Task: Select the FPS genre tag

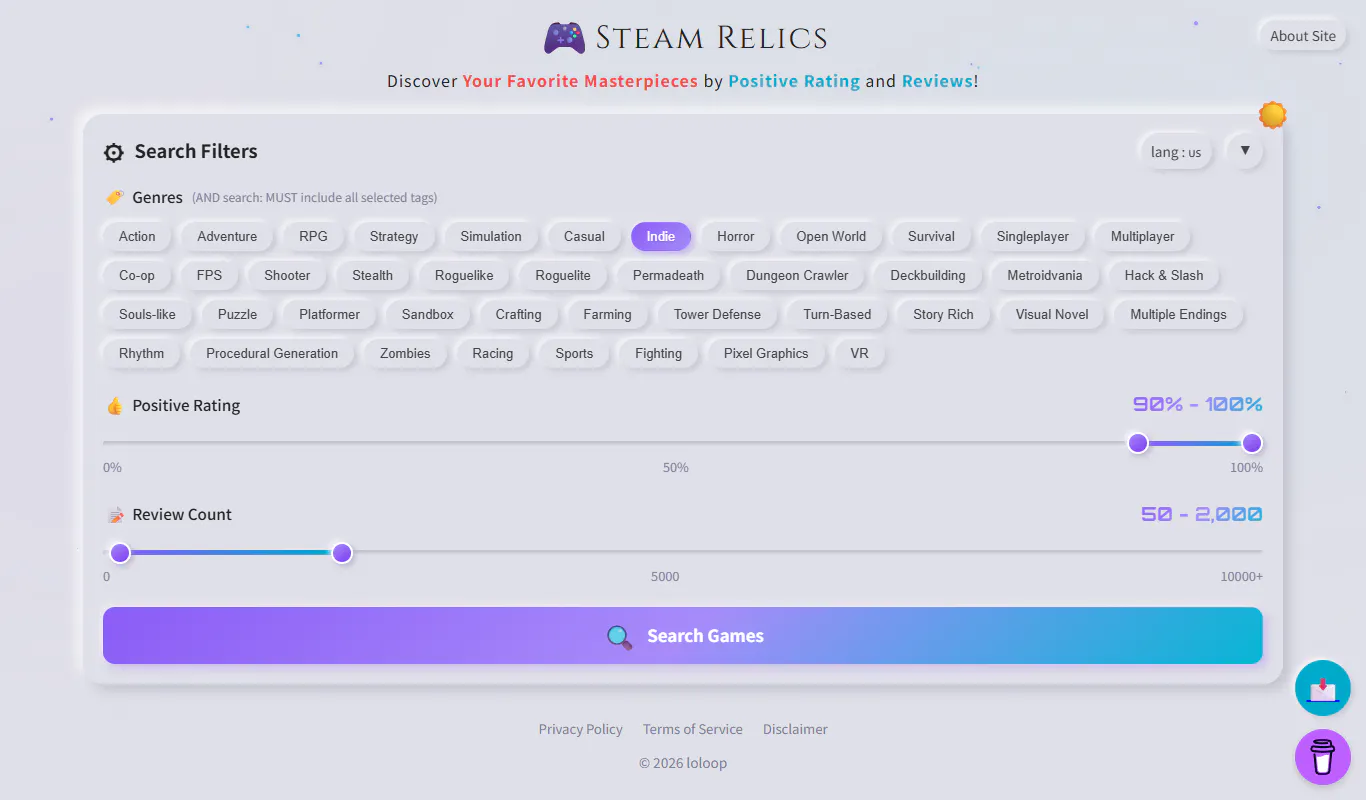Action: coord(210,276)
